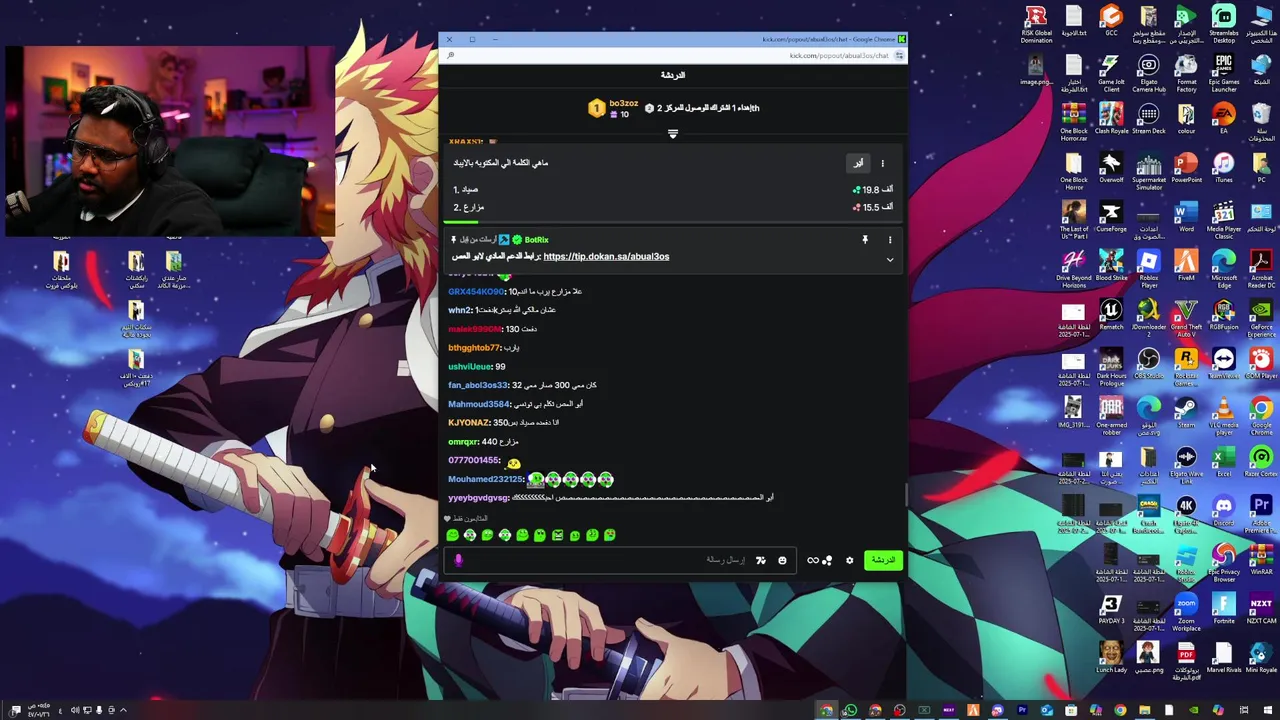Open the Adobe Premiere Pro shortcut
The image size is (1280, 720).
tap(1260, 510)
